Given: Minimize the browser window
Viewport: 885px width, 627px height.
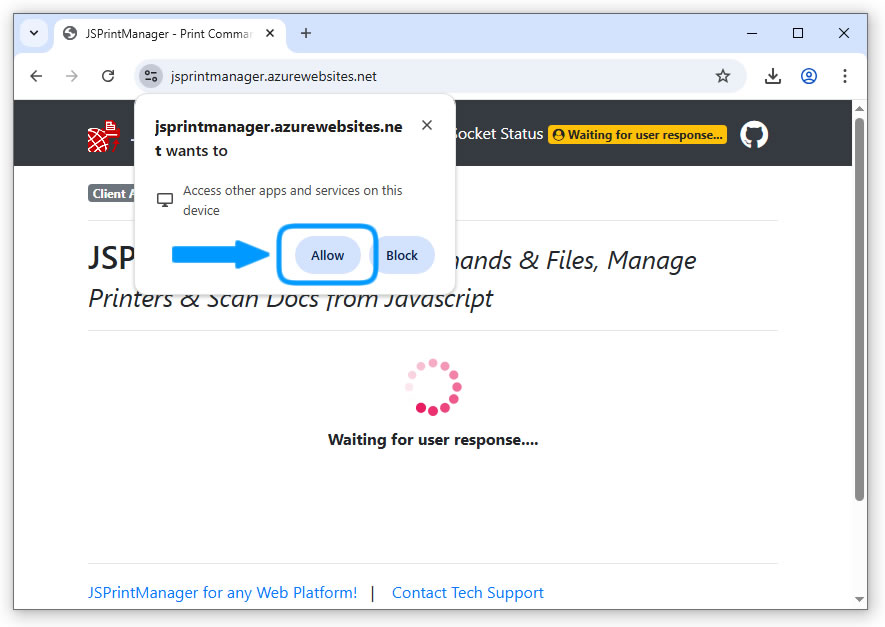Looking at the screenshot, I should click(752, 33).
